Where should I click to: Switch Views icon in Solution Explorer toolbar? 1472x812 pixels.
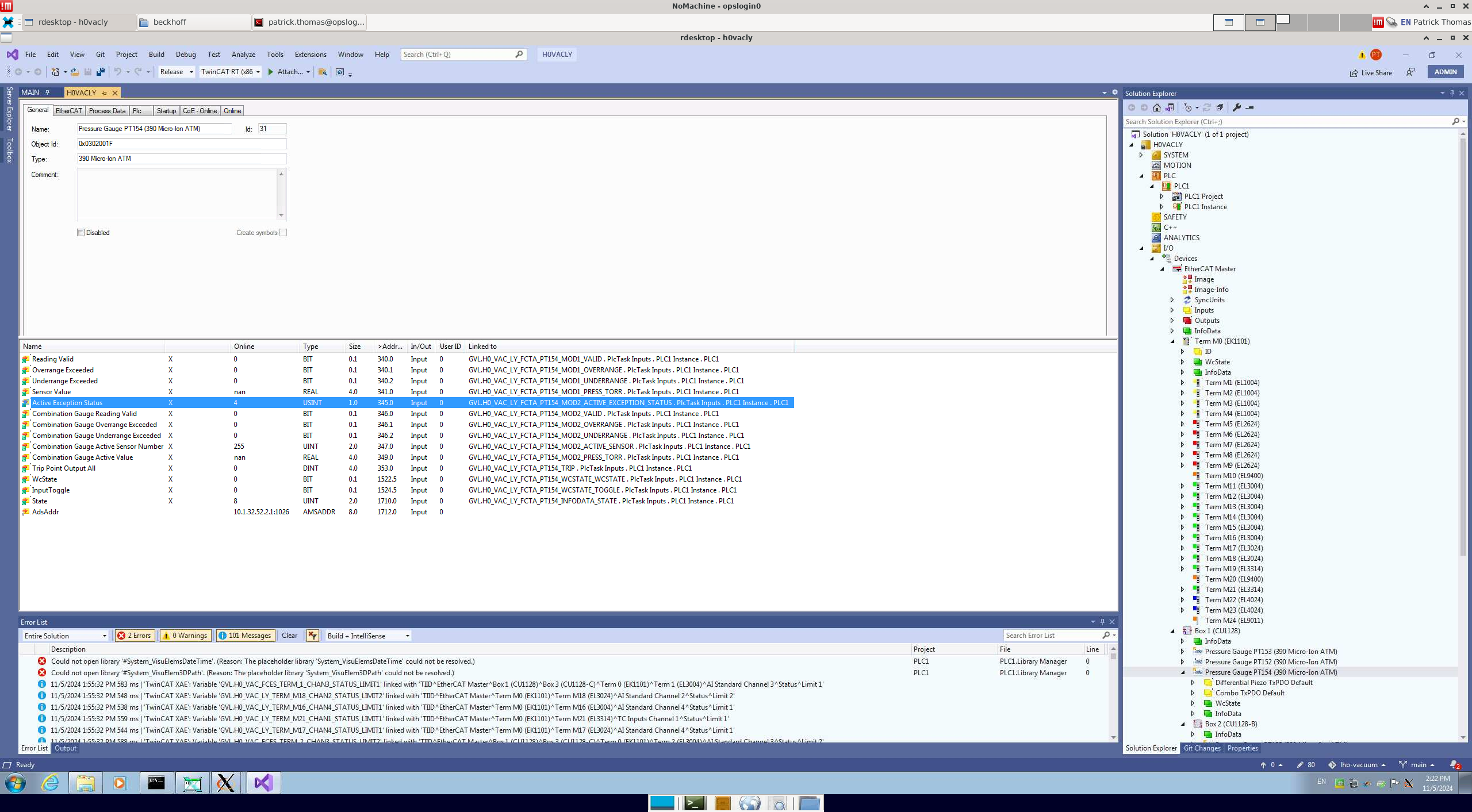pos(1170,107)
